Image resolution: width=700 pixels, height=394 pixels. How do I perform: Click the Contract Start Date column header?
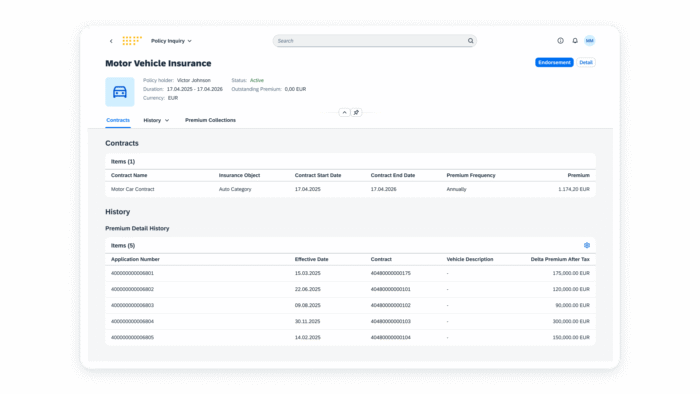coord(318,175)
